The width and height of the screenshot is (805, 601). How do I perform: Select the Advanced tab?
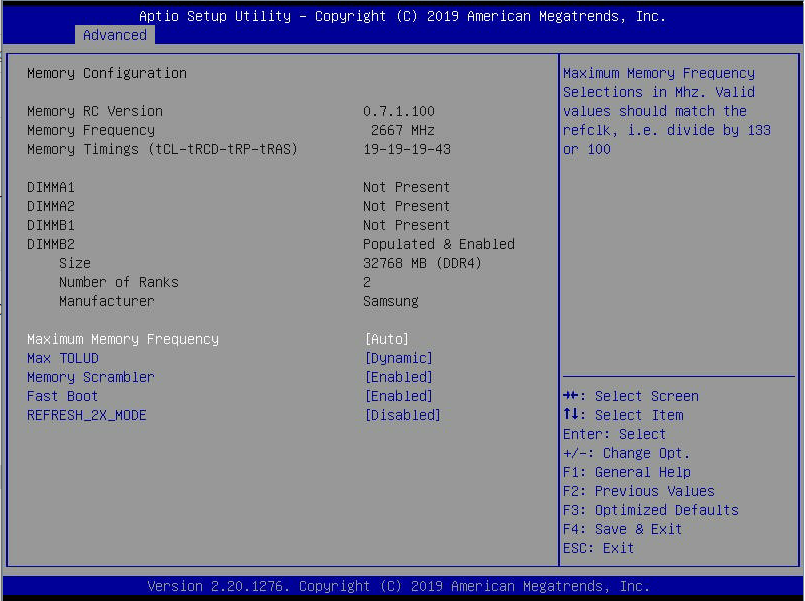pos(114,35)
